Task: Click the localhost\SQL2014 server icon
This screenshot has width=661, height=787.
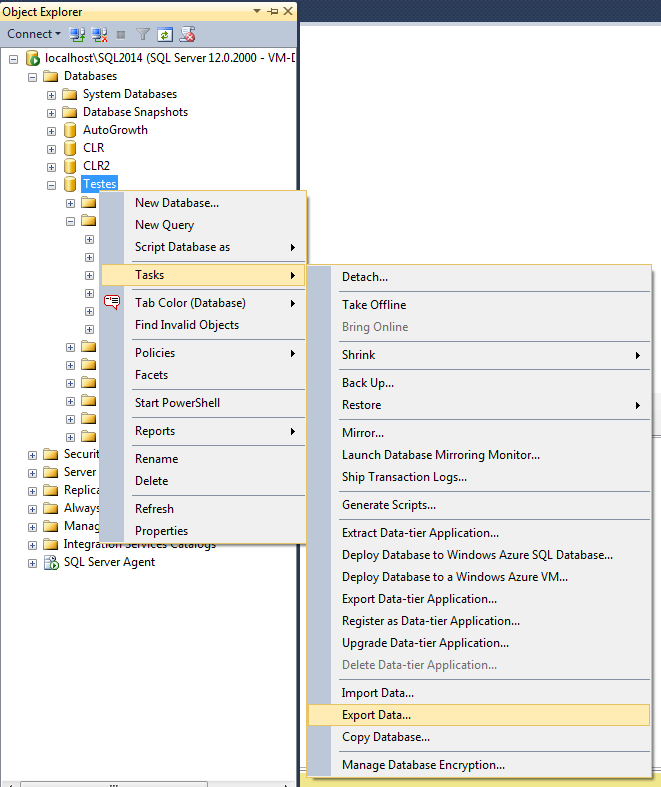Action: pos(32,59)
